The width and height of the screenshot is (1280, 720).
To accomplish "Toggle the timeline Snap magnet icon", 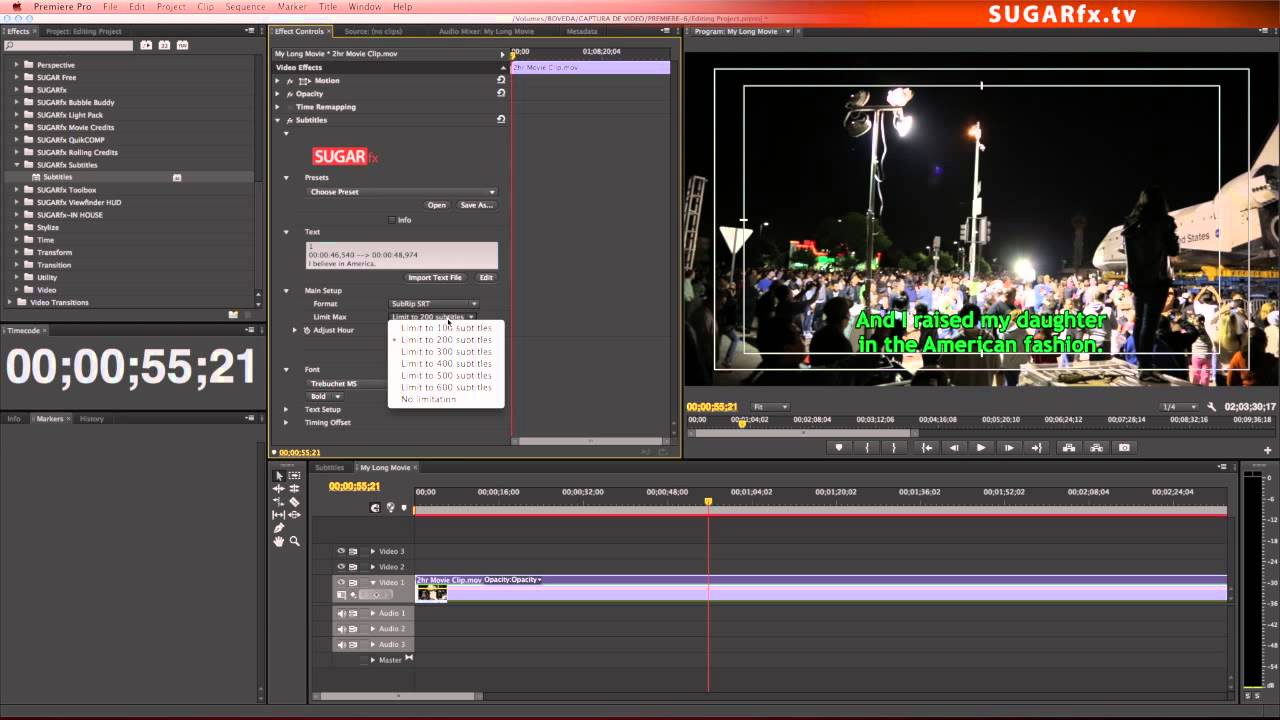I will (375, 508).
